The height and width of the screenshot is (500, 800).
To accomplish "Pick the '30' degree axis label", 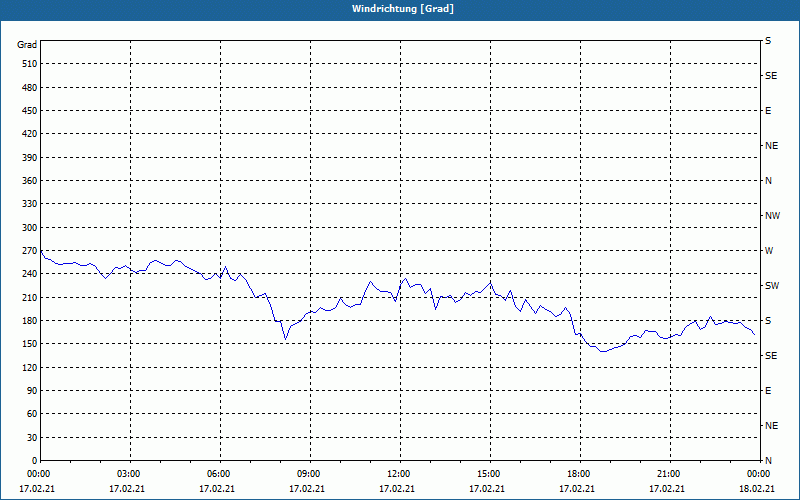I will point(32,437).
